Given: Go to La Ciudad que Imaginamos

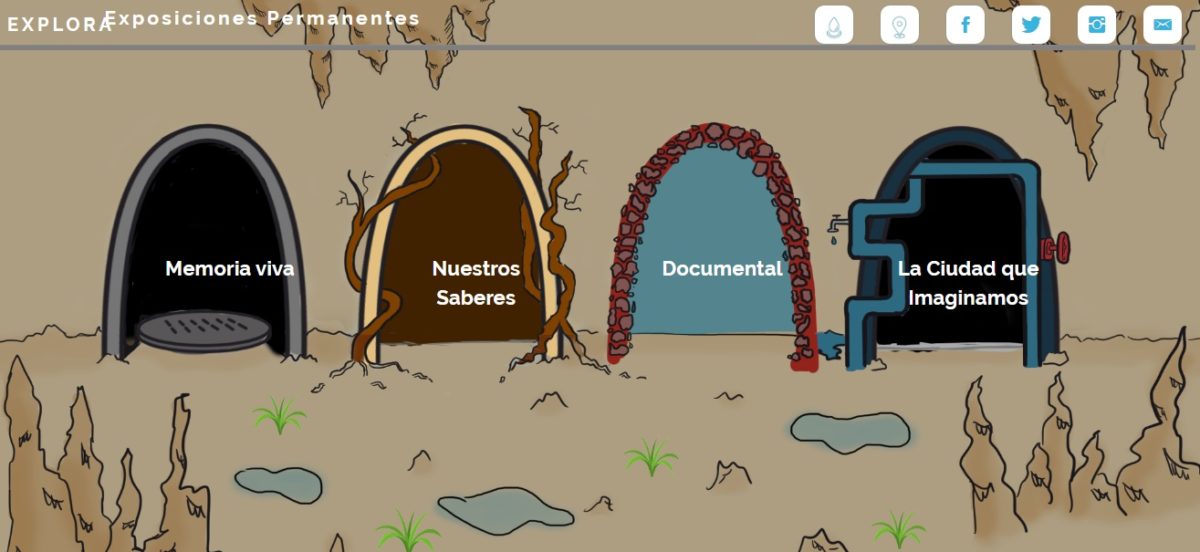Looking at the screenshot, I should [967, 282].
